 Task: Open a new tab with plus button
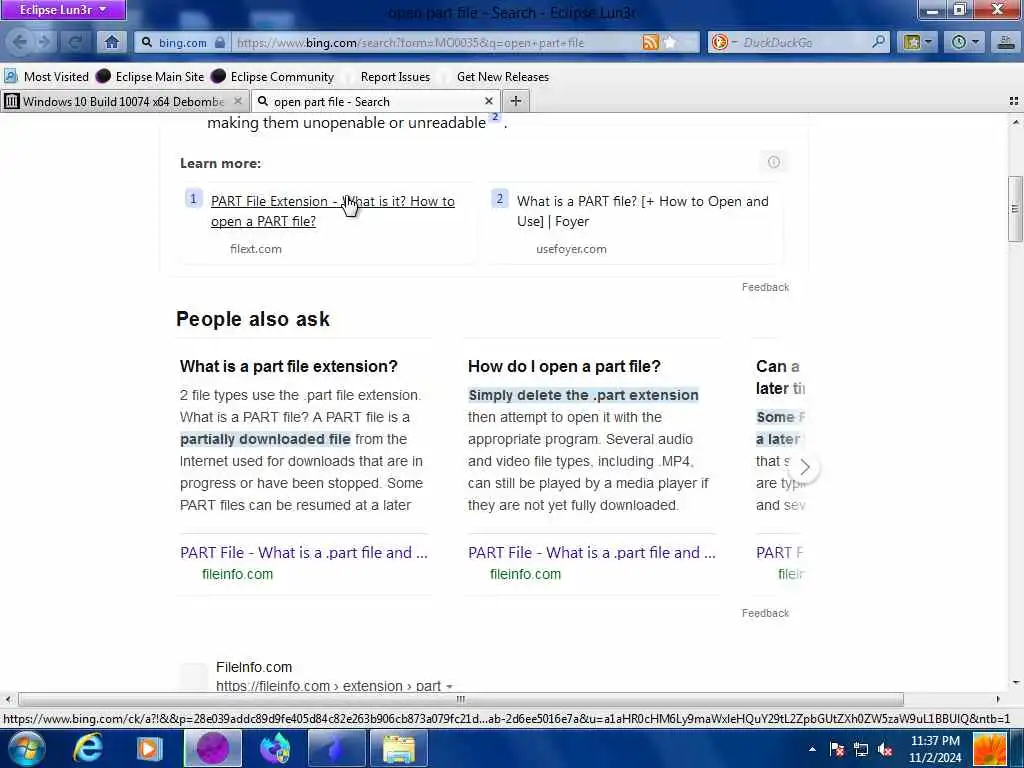tap(516, 101)
